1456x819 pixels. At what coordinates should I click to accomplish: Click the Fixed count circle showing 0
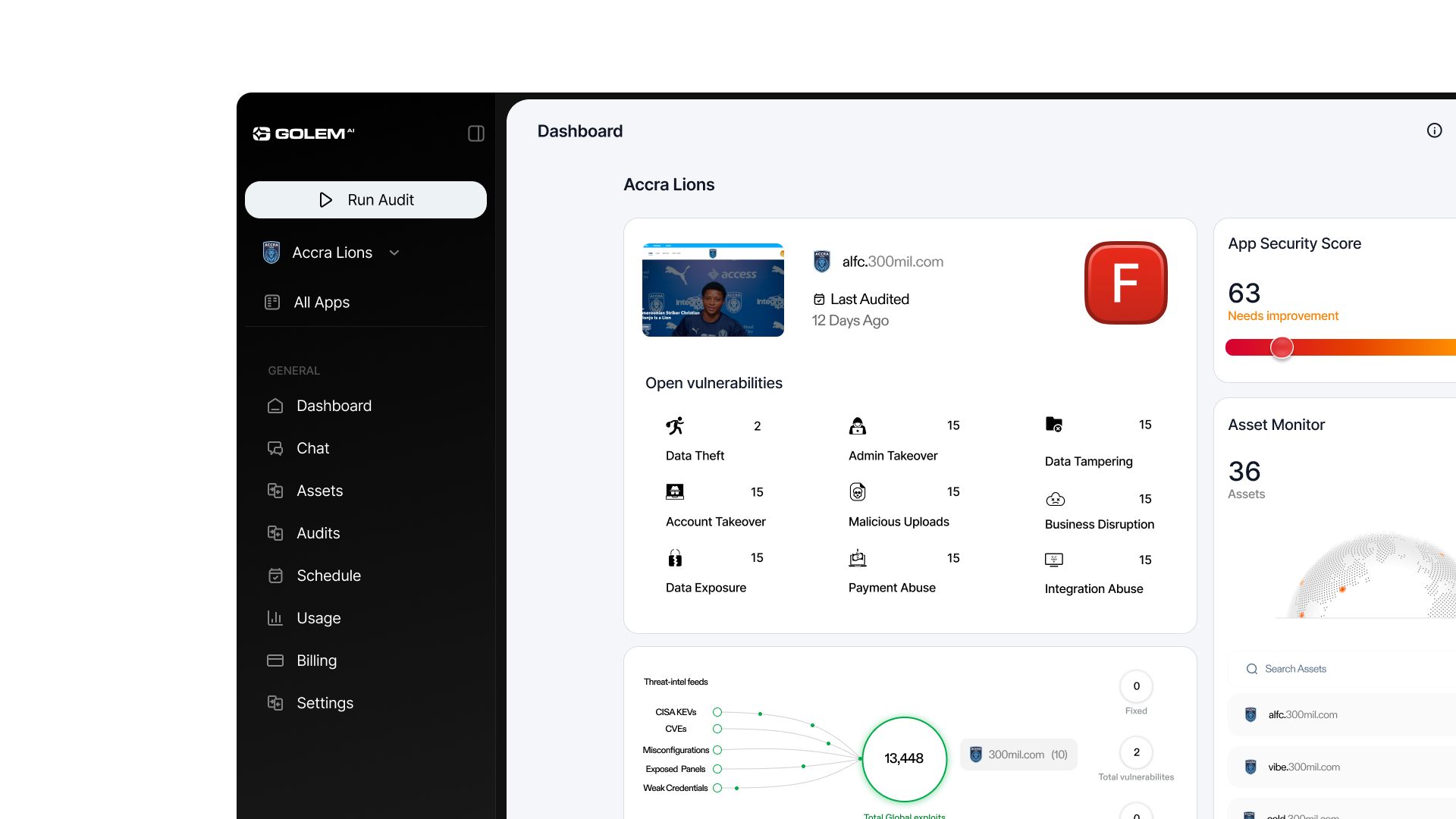[1136, 686]
